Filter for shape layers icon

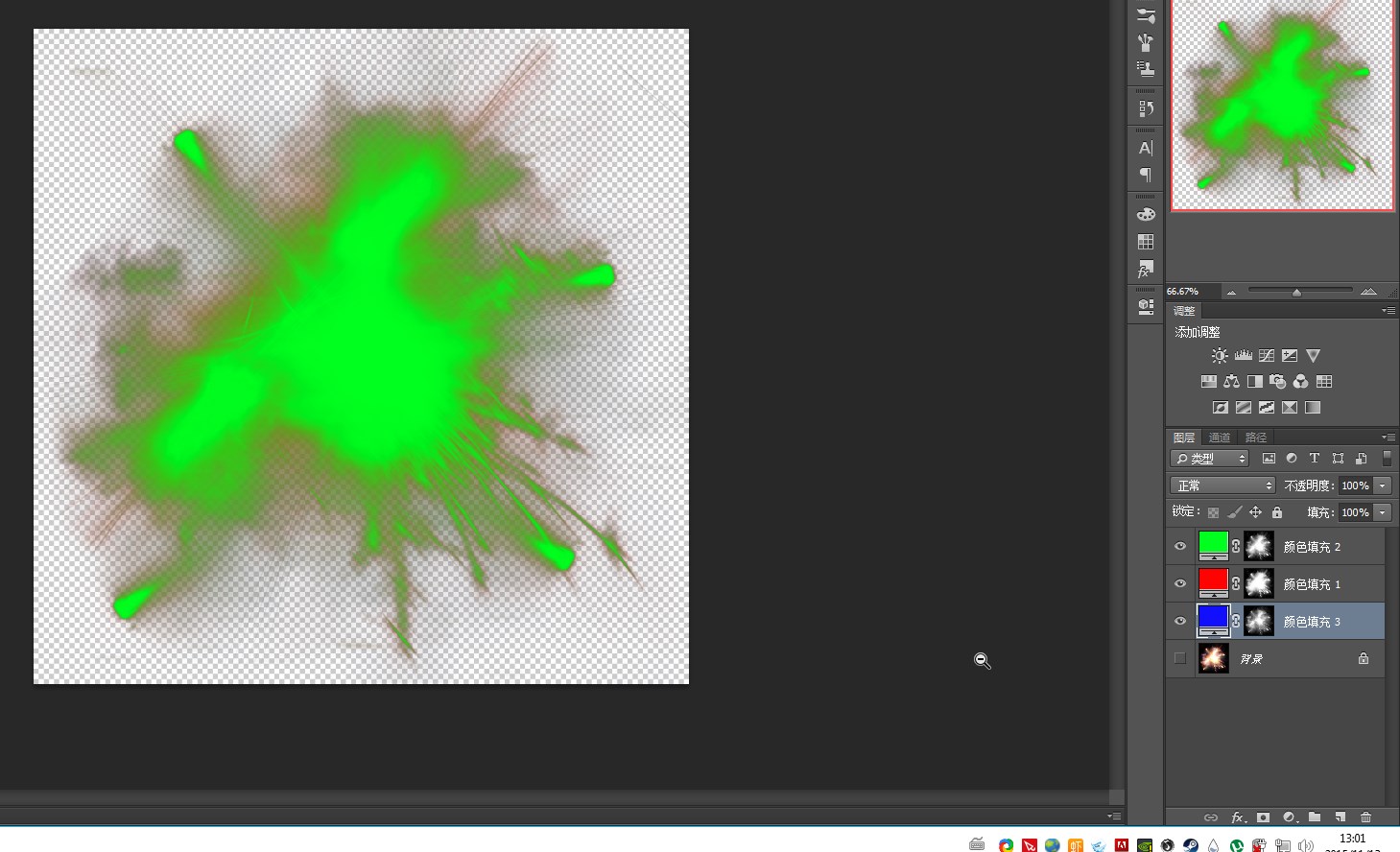(x=1338, y=459)
